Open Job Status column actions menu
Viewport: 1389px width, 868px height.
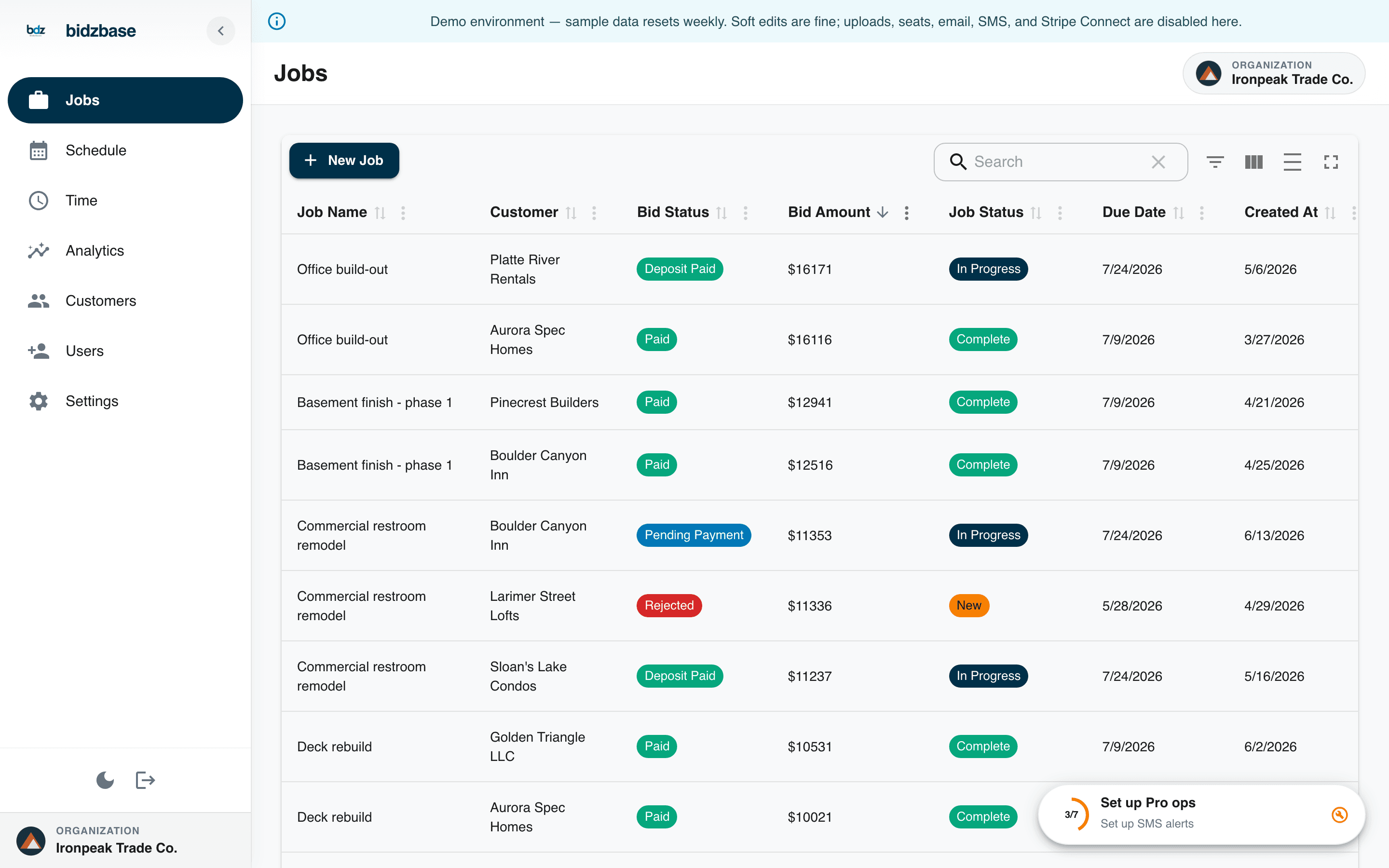pos(1060,213)
